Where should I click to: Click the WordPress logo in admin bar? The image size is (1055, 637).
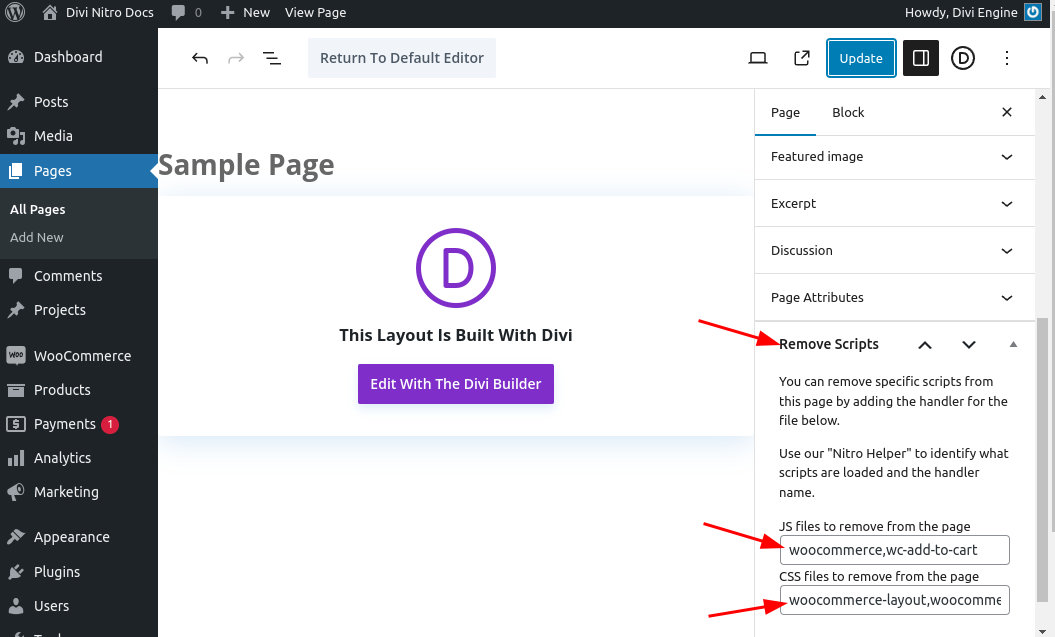[16, 12]
